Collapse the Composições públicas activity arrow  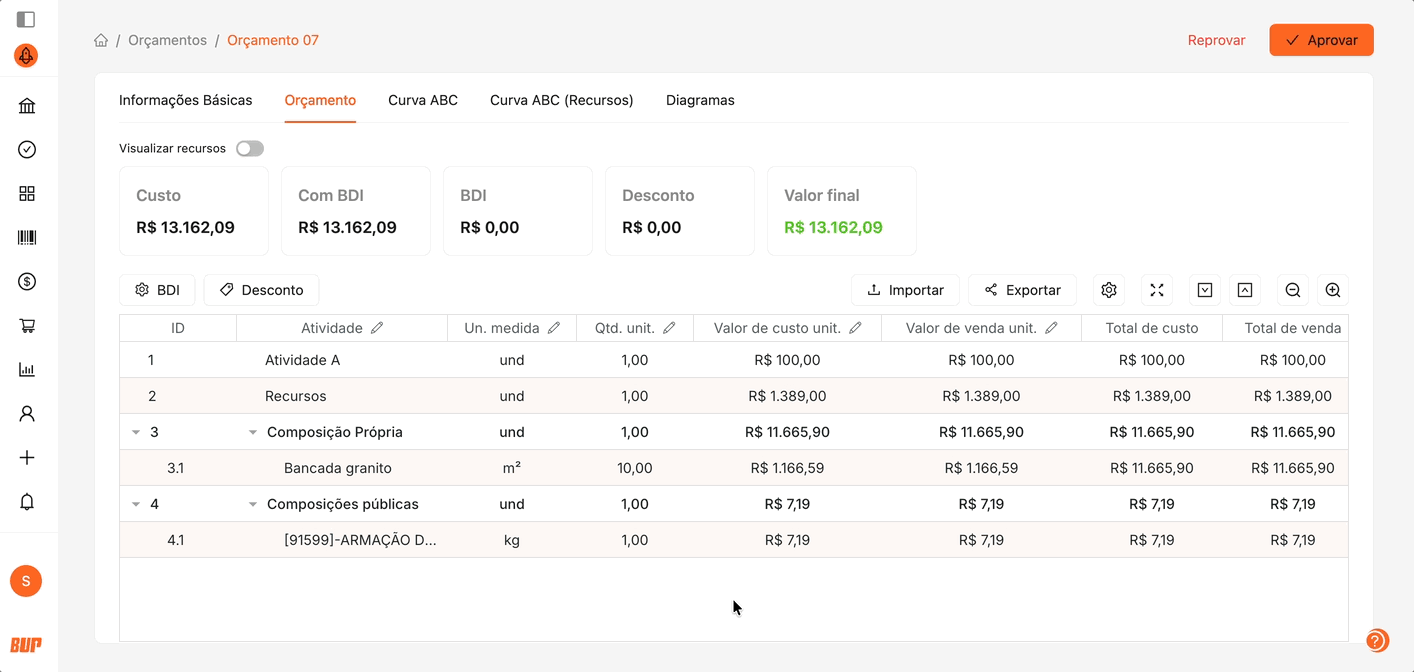[253, 505]
